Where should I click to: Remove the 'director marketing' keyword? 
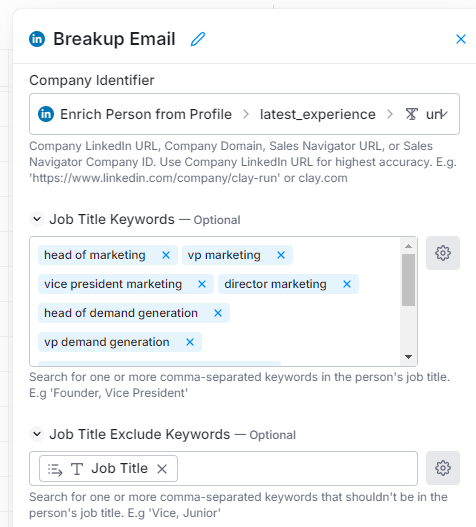point(347,284)
